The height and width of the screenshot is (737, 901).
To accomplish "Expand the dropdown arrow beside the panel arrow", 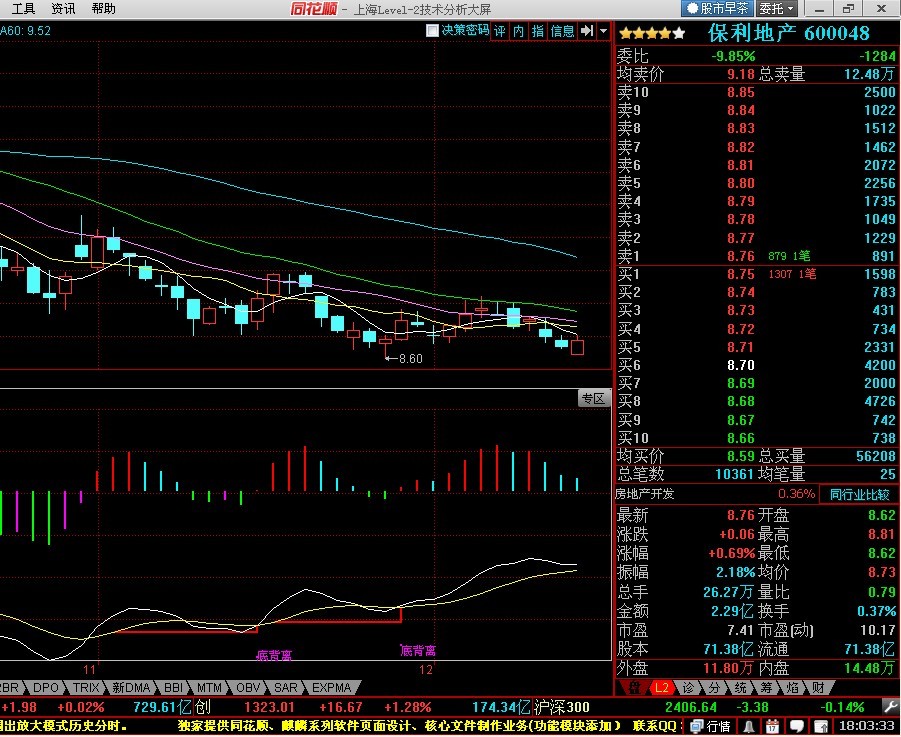I will [603, 31].
